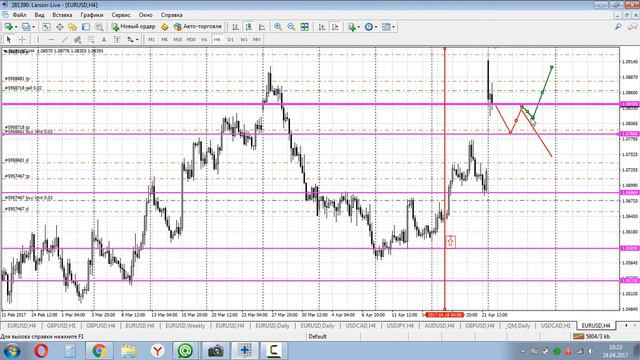640x360 pixels.
Task: Open the MetaEditor yellow book icon
Action: [x=164, y=27]
